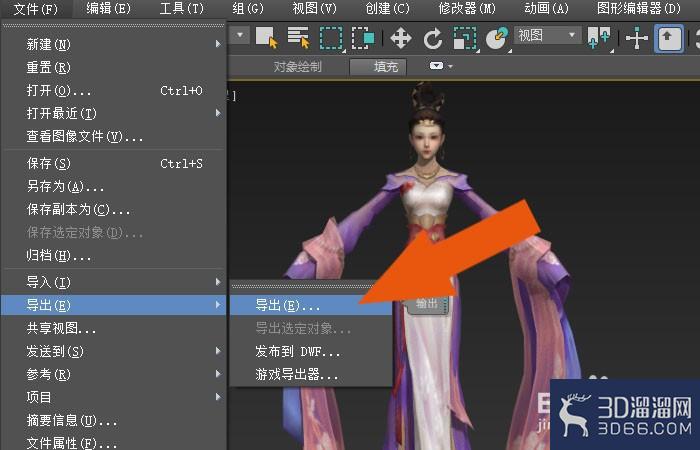The height and width of the screenshot is (450, 700).
Task: Choose 文件属性(F)... menu entry
Action: tap(114, 443)
